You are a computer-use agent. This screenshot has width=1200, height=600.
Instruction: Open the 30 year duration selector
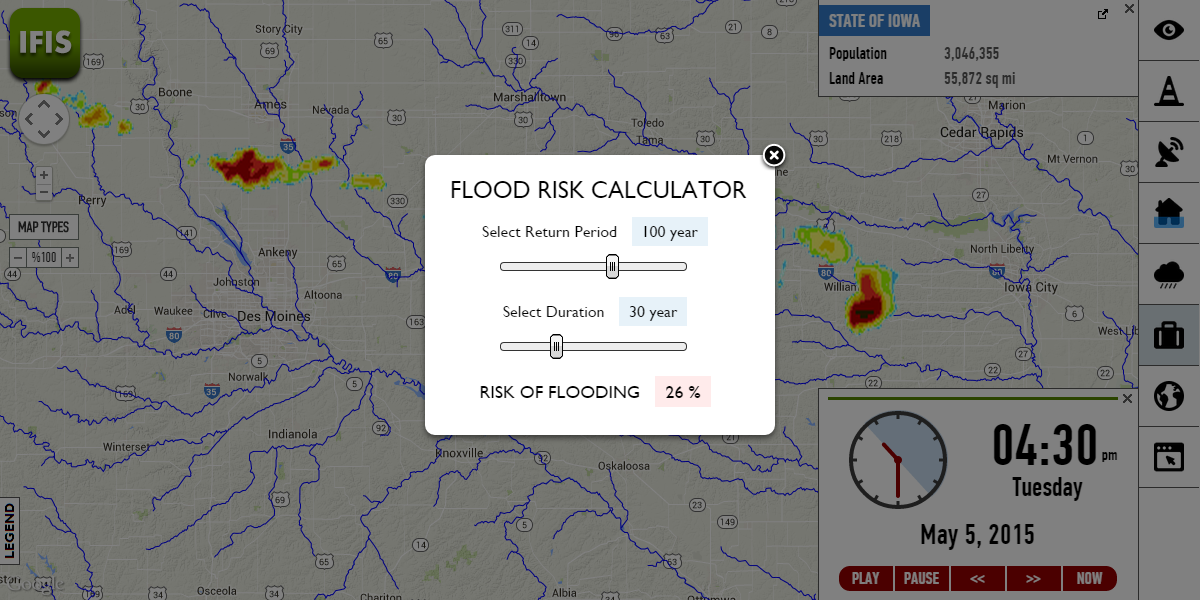tap(653, 311)
